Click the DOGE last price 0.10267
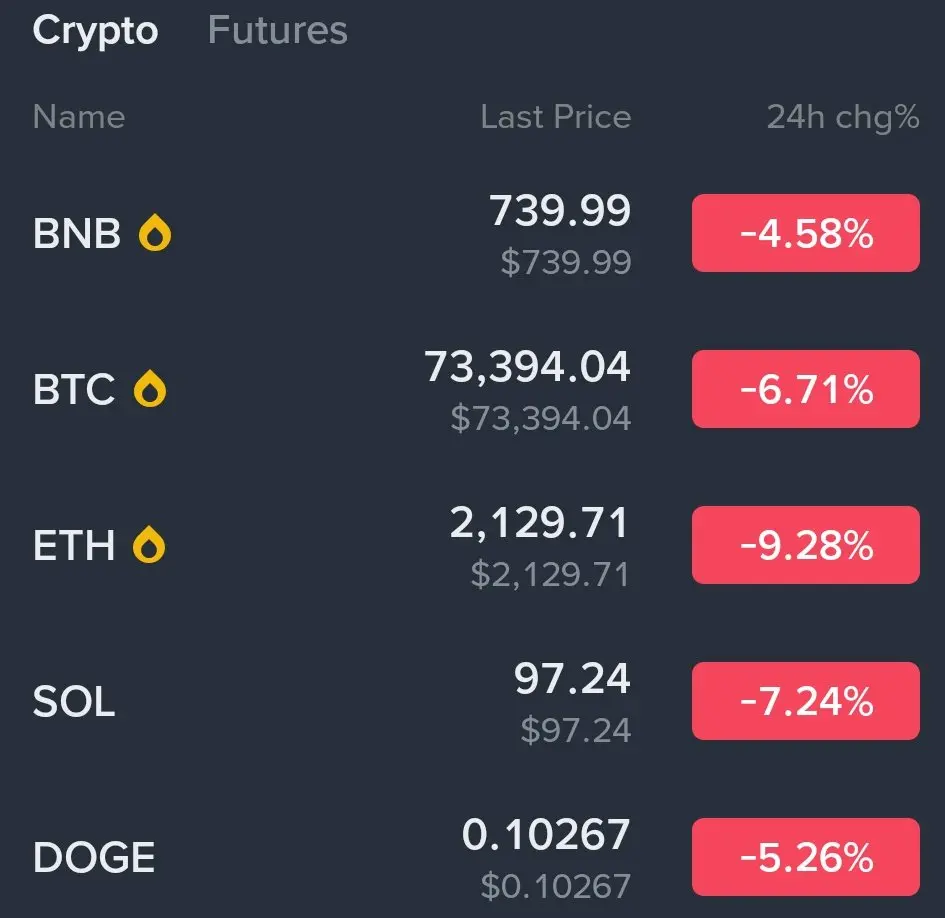The width and height of the screenshot is (945, 918). [546, 834]
